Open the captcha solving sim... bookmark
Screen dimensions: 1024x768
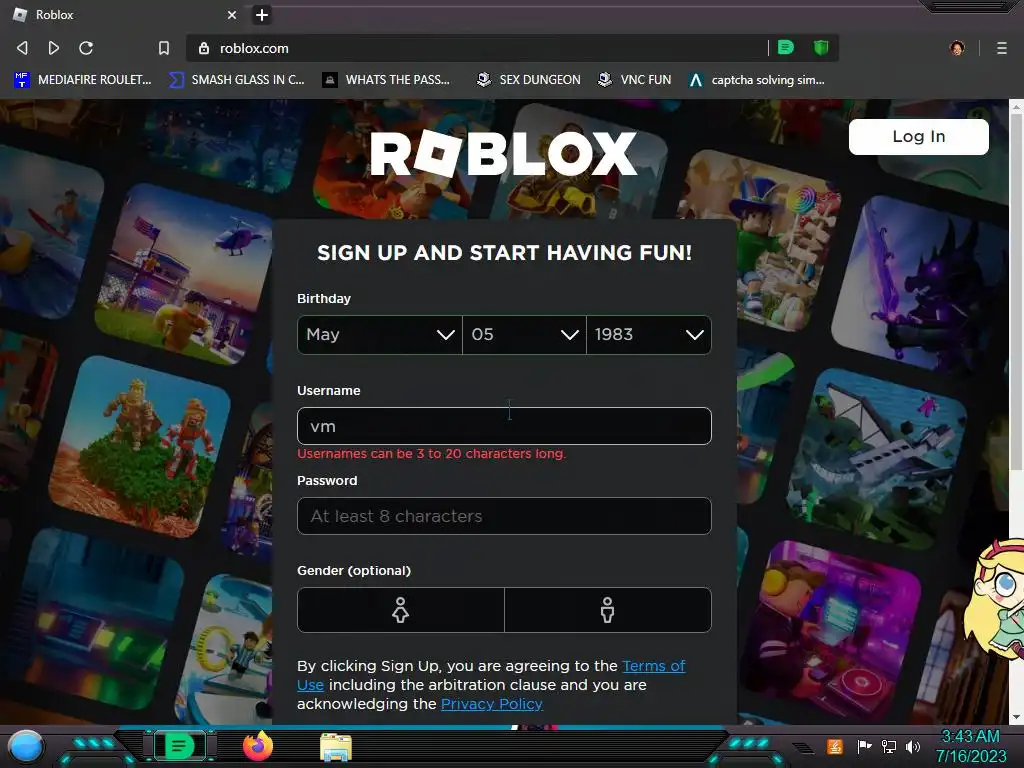point(757,80)
